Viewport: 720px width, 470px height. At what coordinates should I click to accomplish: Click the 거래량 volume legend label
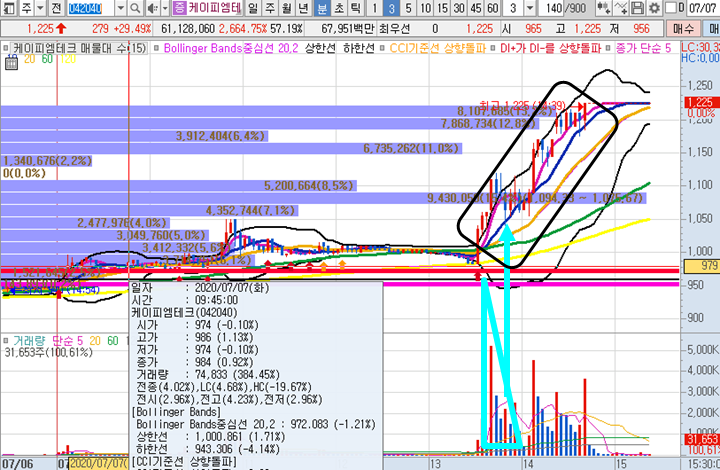point(28,341)
